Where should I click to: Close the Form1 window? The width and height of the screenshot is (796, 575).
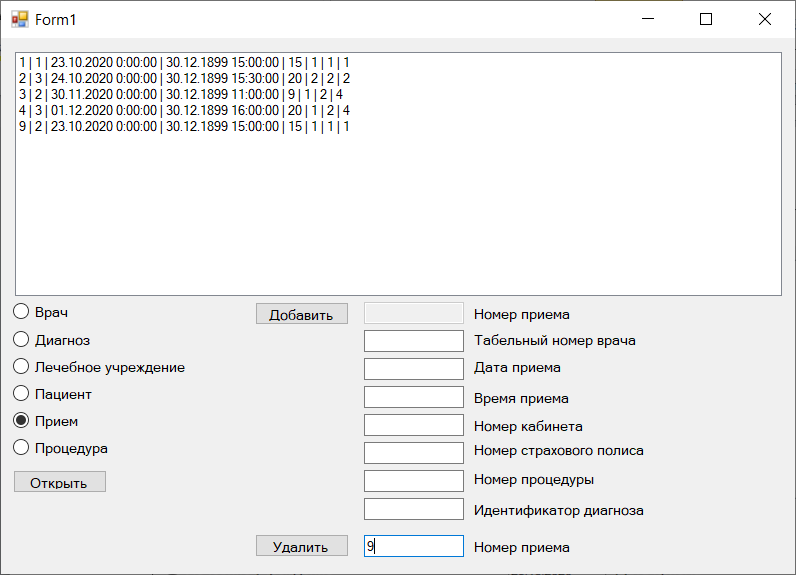(x=765, y=19)
